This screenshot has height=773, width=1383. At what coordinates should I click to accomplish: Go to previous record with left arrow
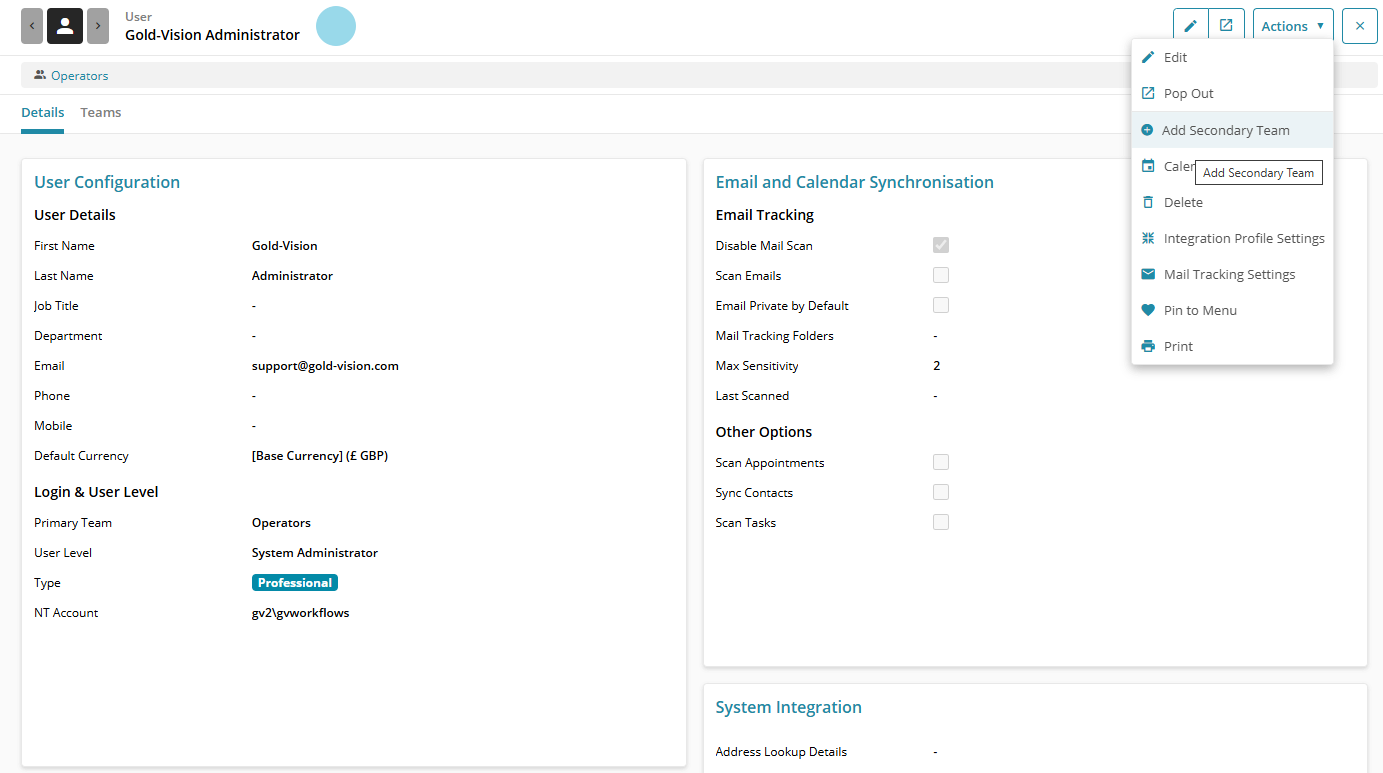click(x=32, y=26)
